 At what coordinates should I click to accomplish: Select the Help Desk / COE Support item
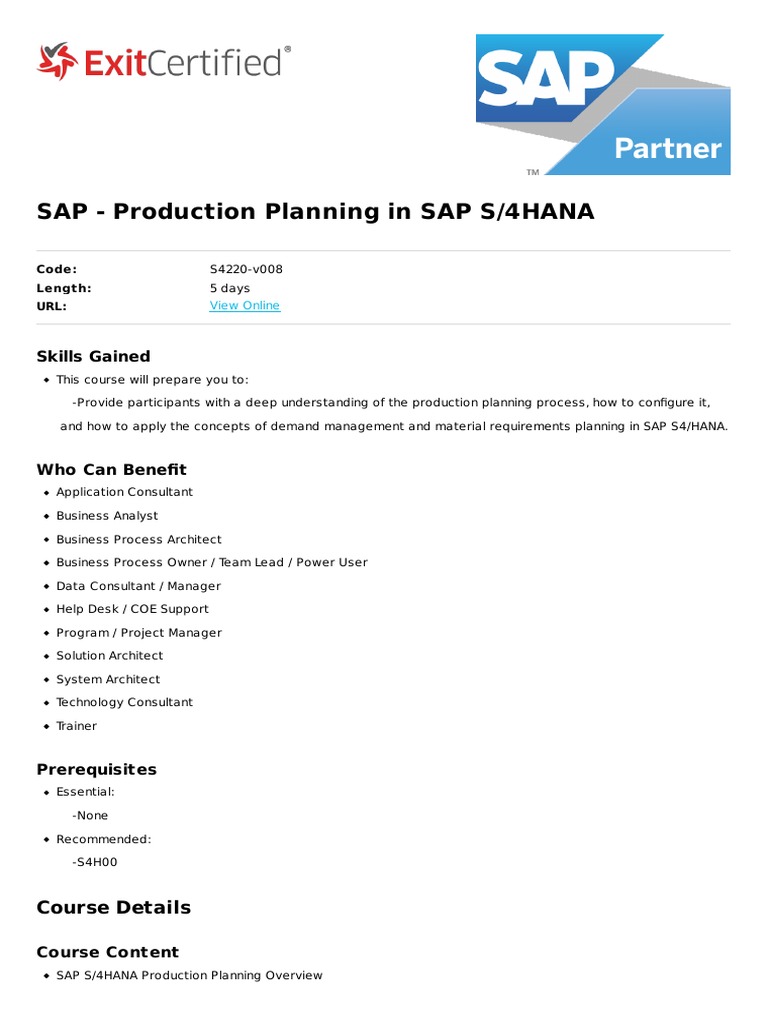[x=132, y=609]
